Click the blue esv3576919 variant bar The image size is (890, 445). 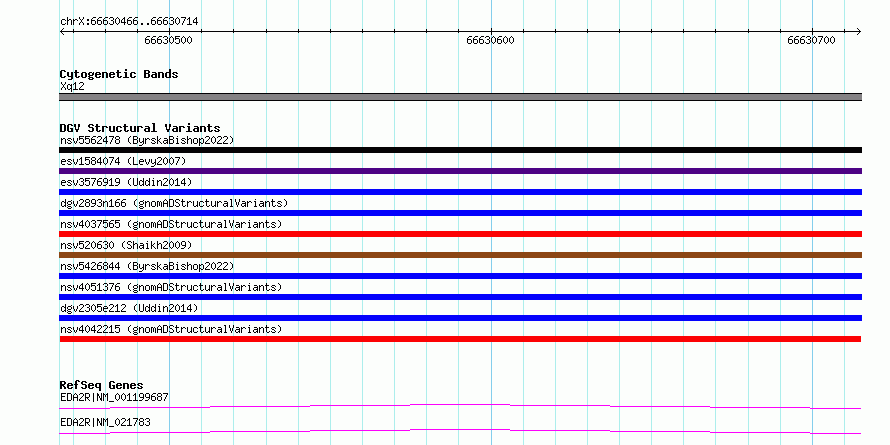click(461, 192)
